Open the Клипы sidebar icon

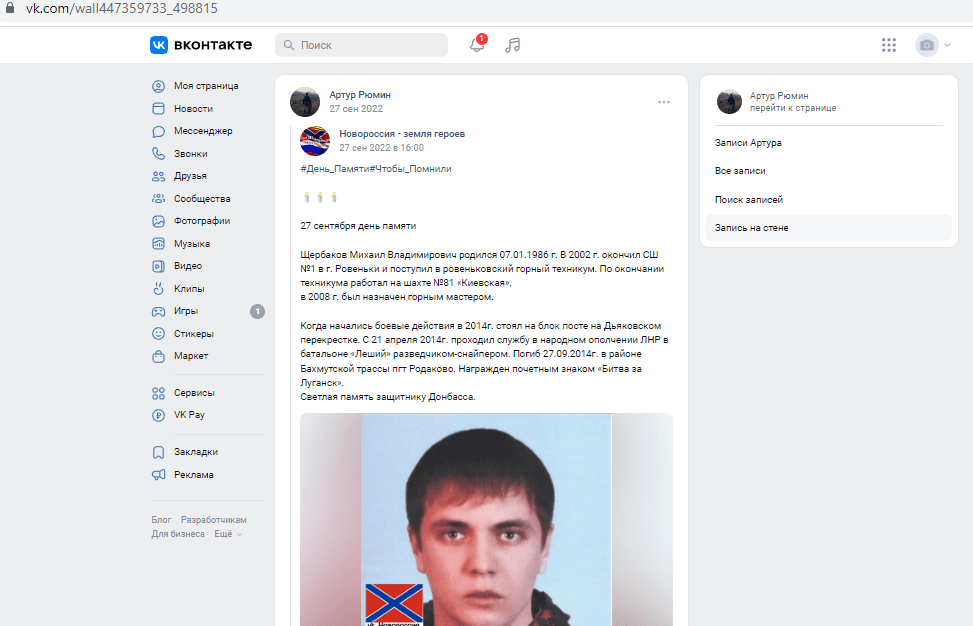[x=158, y=288]
